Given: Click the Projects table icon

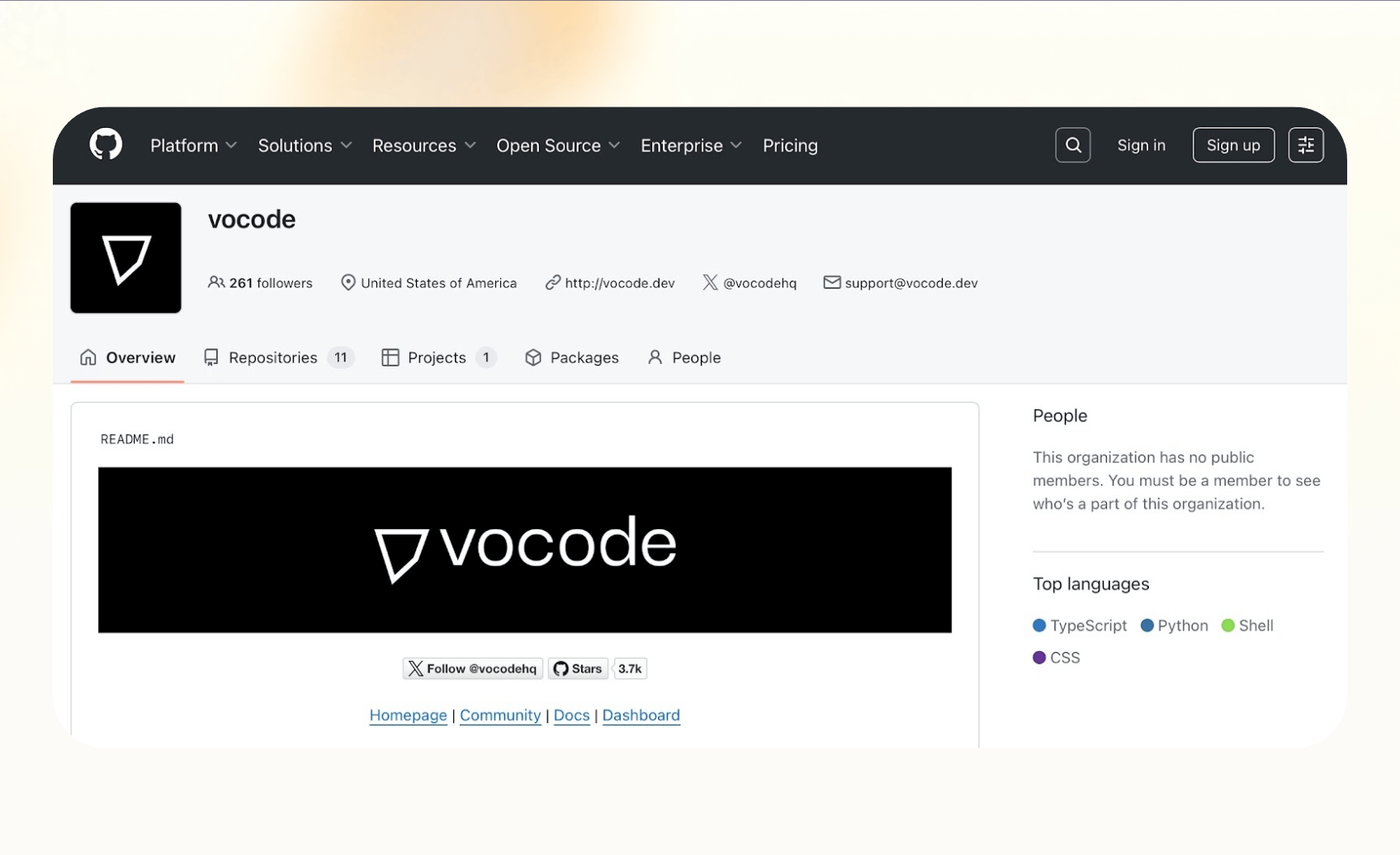Looking at the screenshot, I should (390, 357).
